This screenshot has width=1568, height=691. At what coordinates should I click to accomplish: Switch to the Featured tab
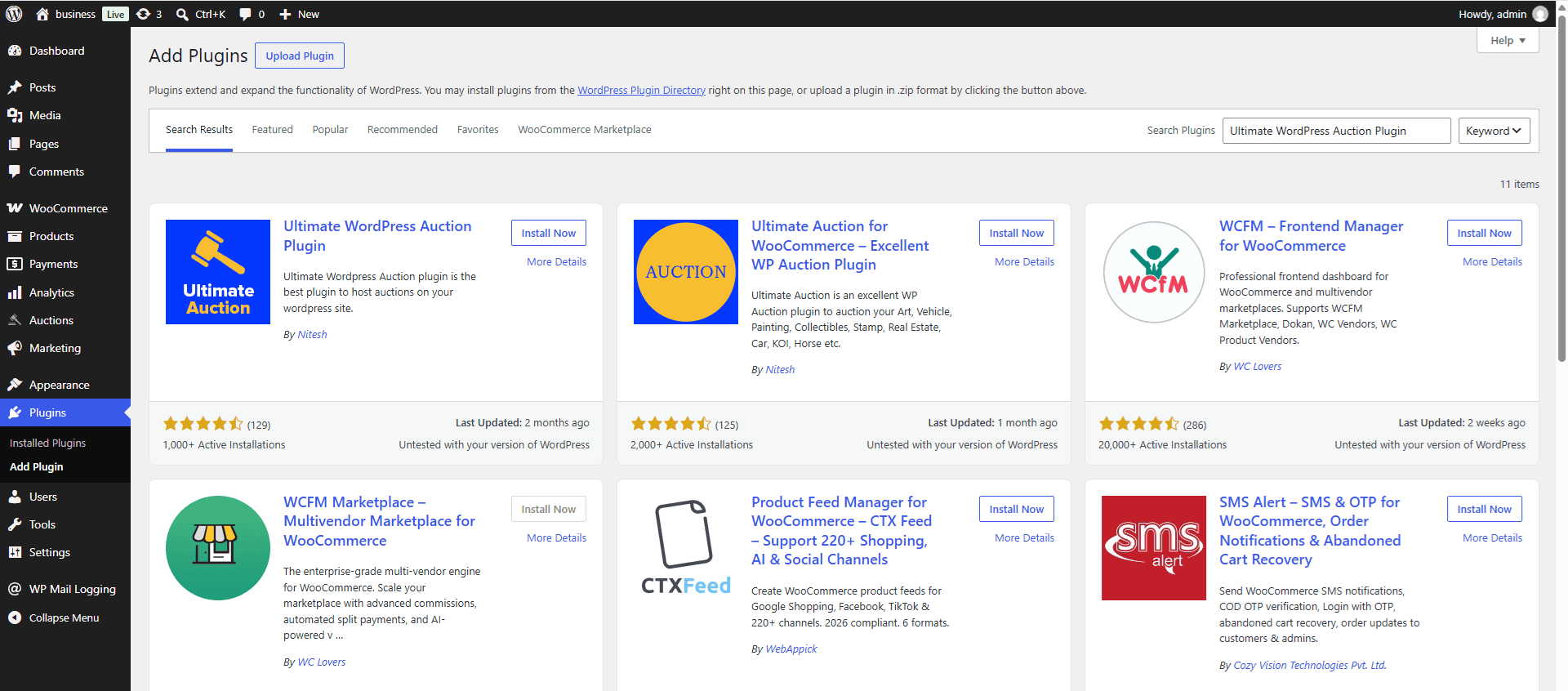click(272, 130)
